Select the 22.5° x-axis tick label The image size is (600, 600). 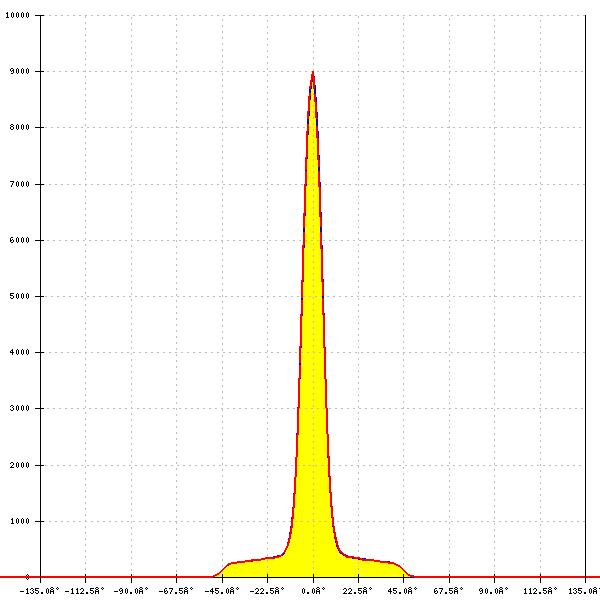coord(358,590)
